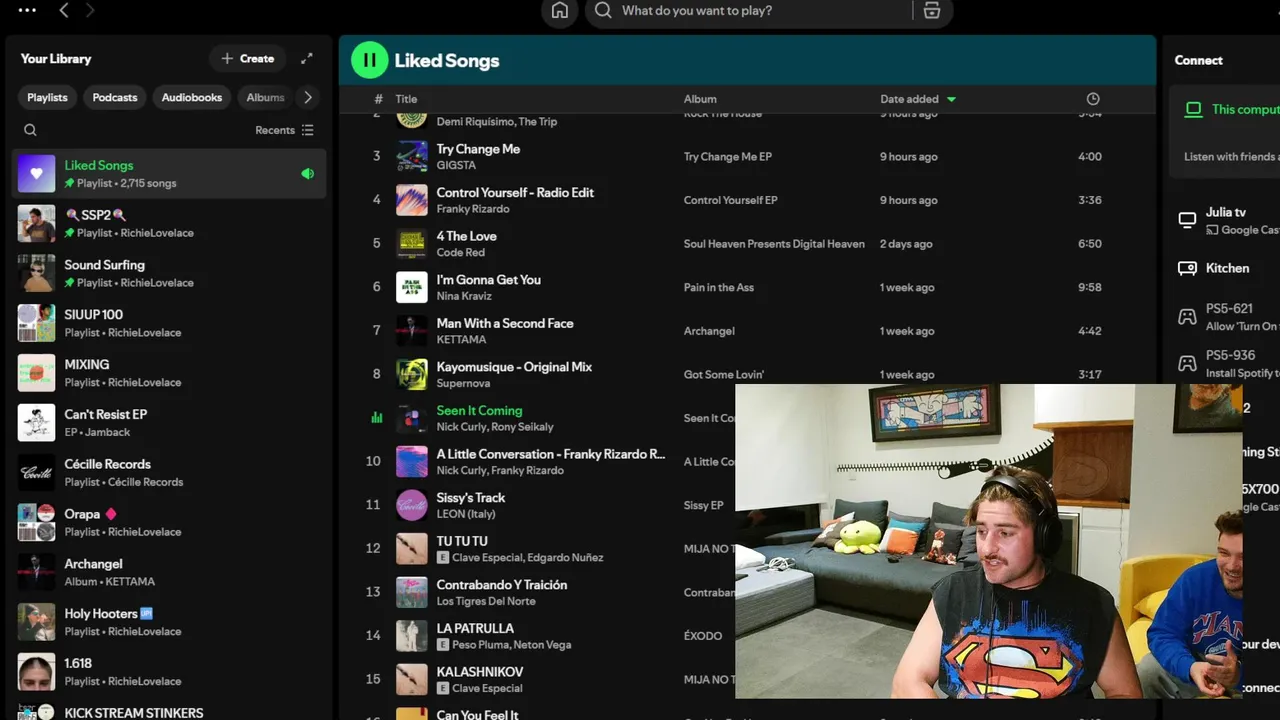
Task: Filter library by Audiobooks
Action: pos(192,97)
